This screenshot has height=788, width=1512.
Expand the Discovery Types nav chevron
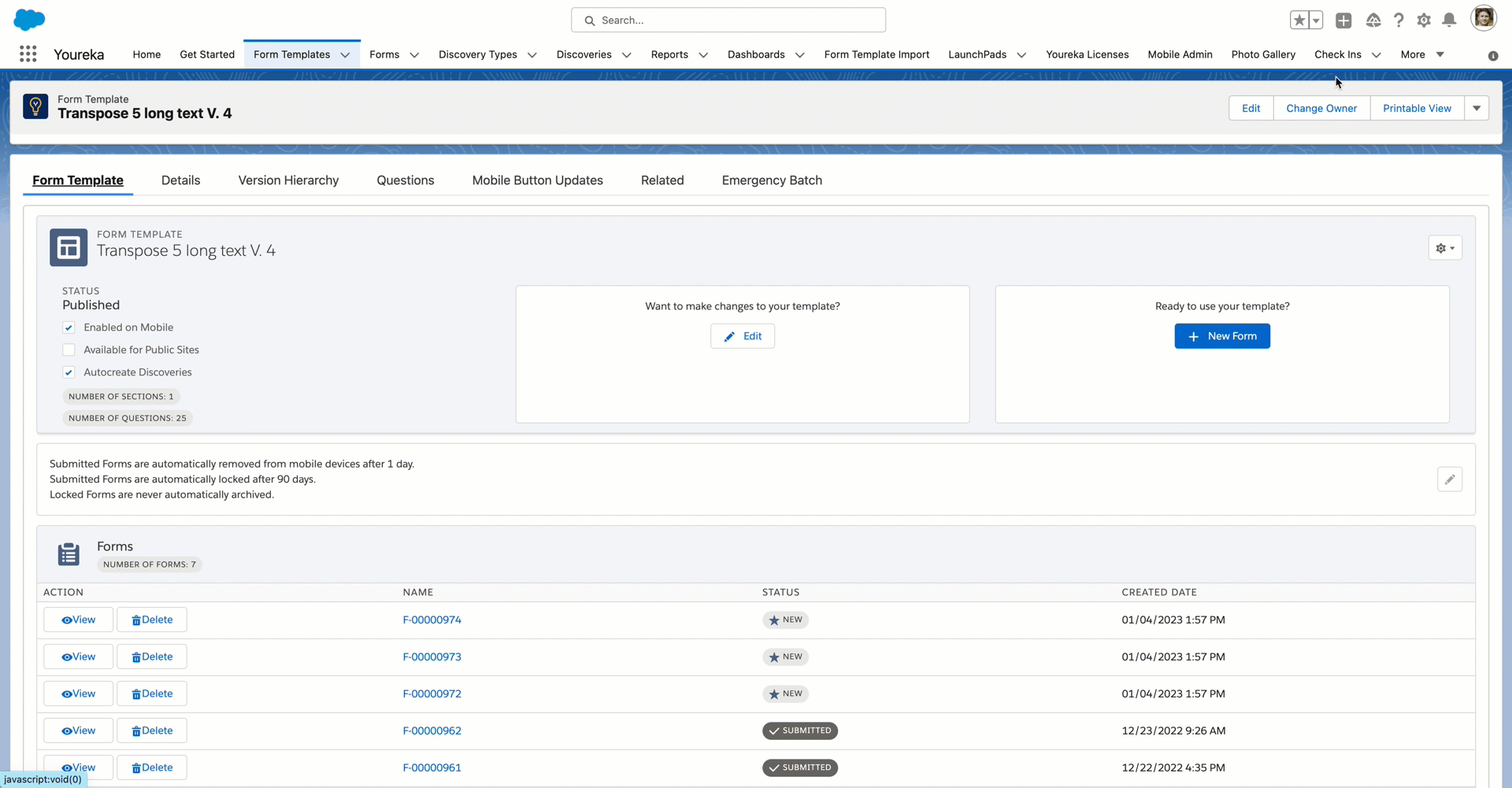click(x=532, y=55)
